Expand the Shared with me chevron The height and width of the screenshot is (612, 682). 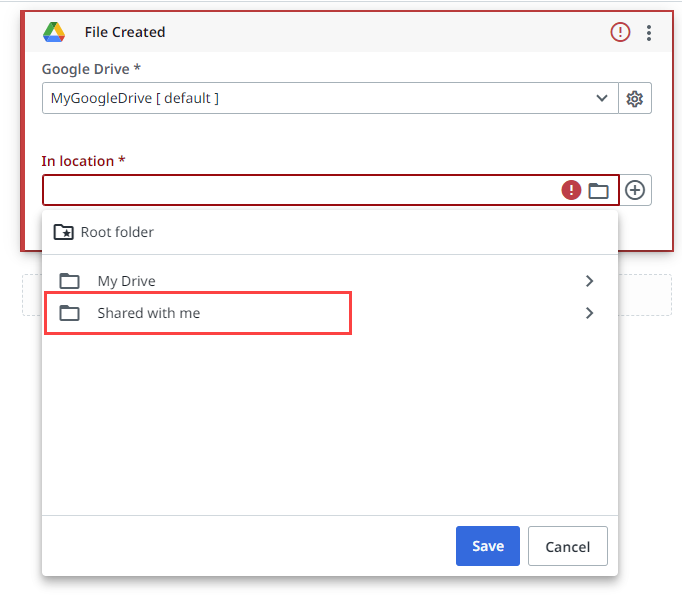[x=589, y=313]
